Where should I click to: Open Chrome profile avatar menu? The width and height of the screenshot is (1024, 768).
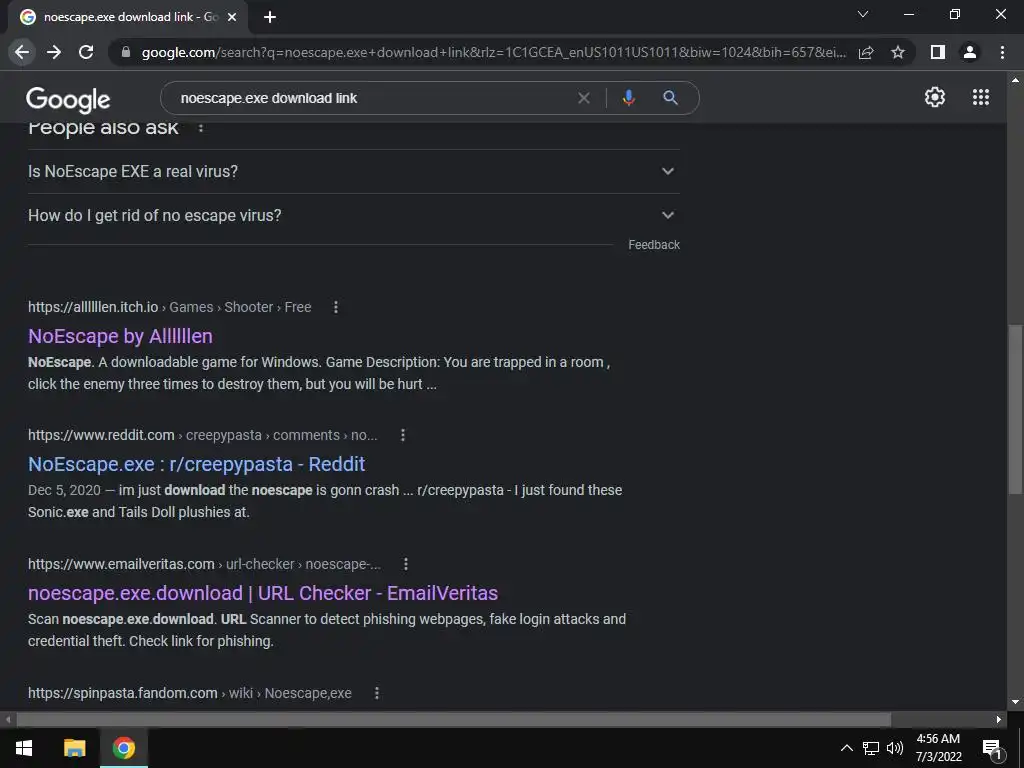click(970, 52)
